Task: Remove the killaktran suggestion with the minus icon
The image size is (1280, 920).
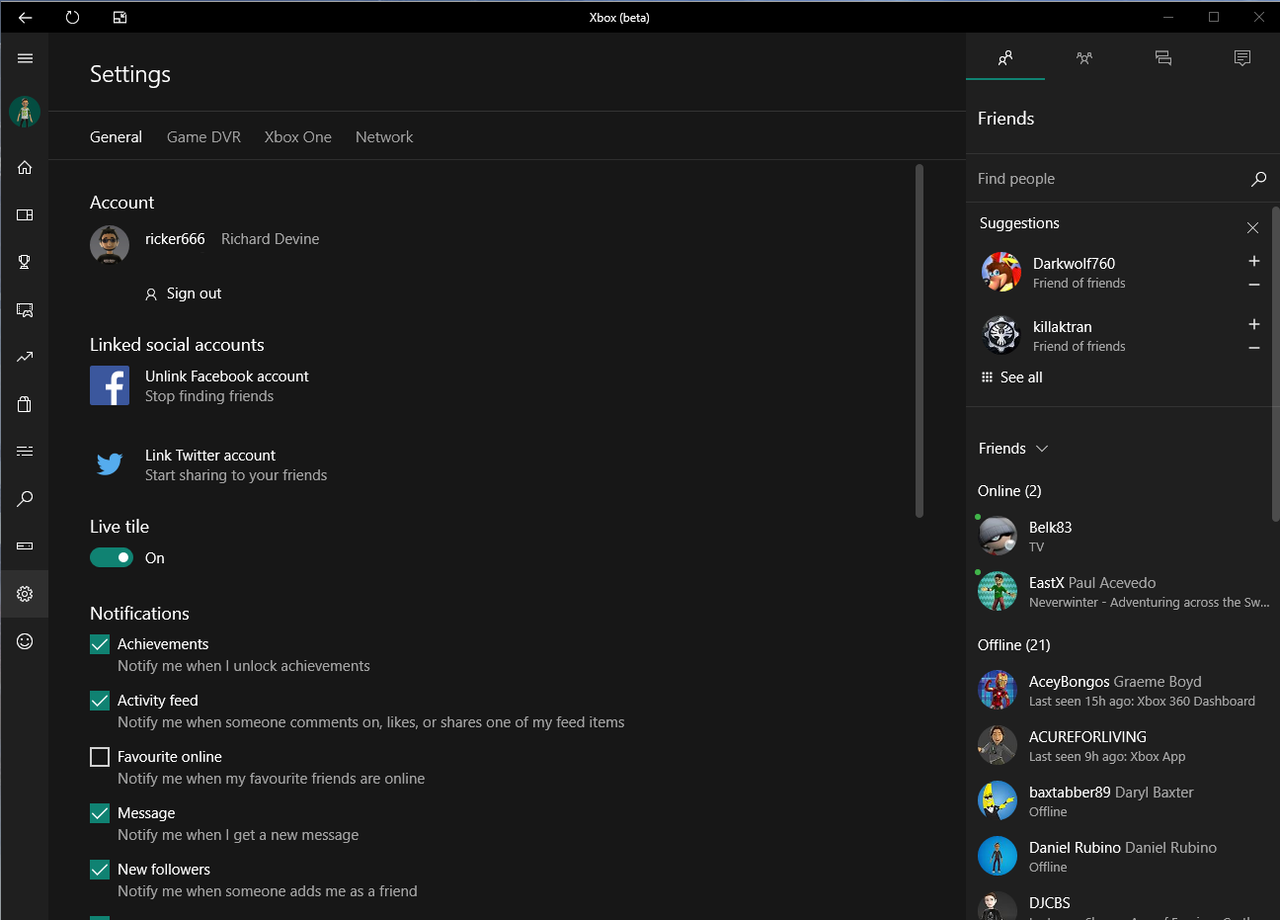Action: pyautogui.click(x=1254, y=348)
